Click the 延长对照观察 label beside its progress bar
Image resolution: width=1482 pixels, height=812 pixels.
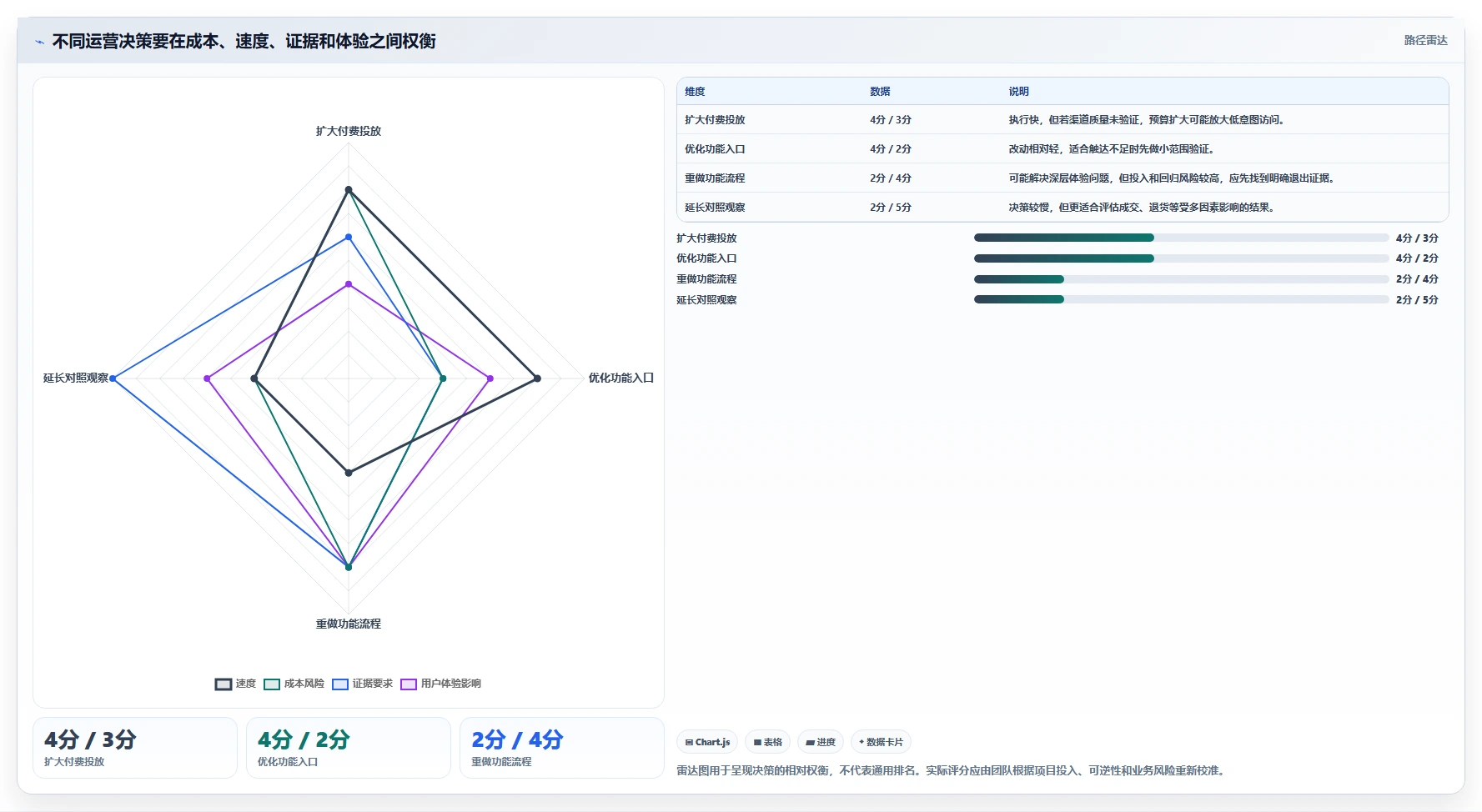pyautogui.click(x=706, y=300)
